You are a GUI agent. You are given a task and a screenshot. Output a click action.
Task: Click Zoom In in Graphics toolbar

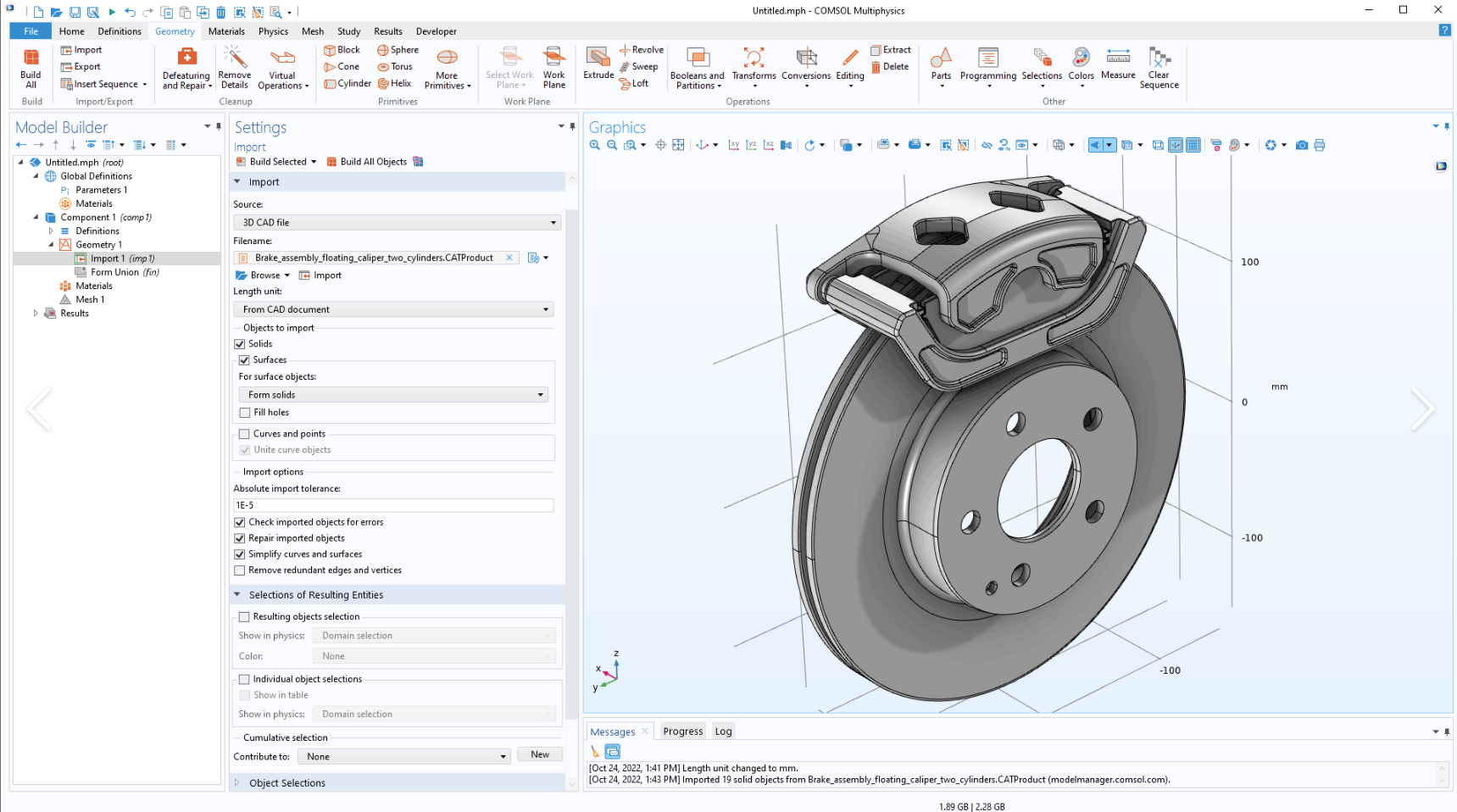point(595,145)
